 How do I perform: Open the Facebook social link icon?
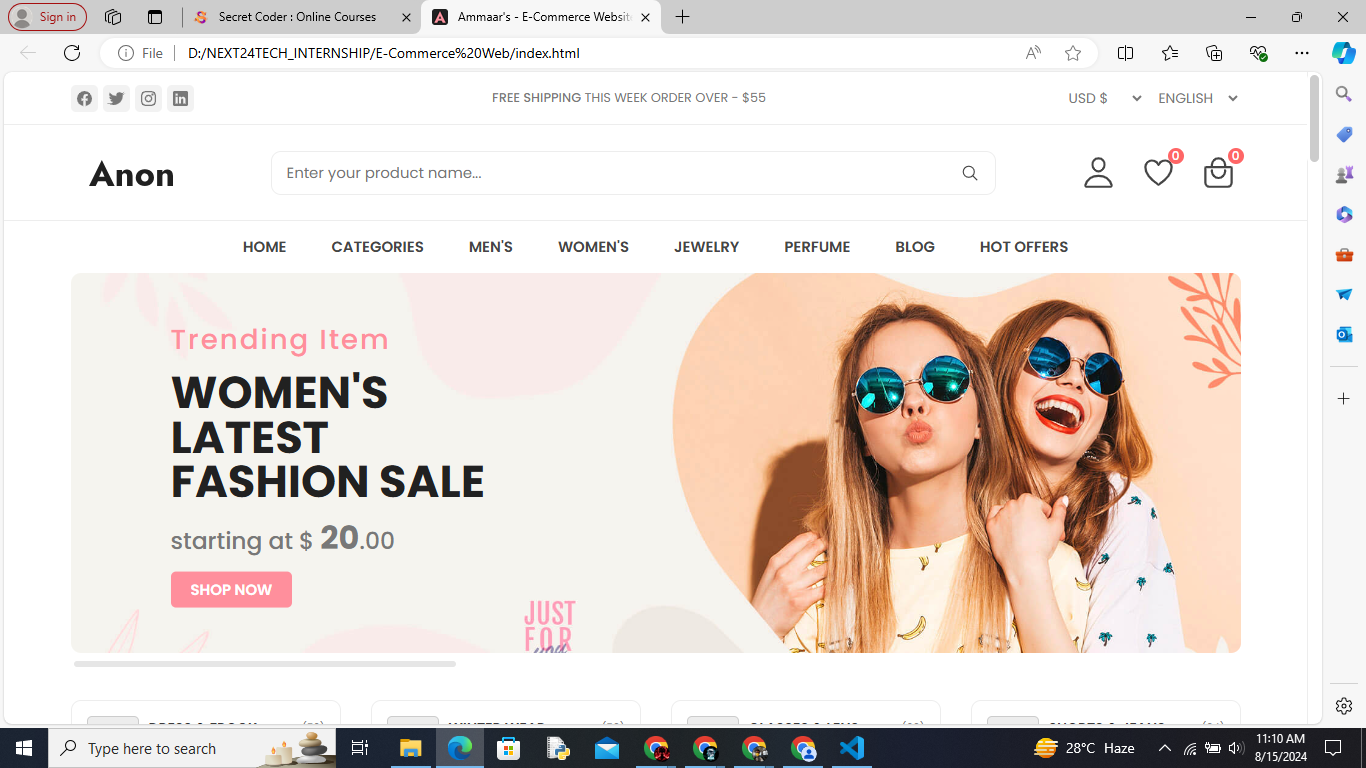[84, 98]
